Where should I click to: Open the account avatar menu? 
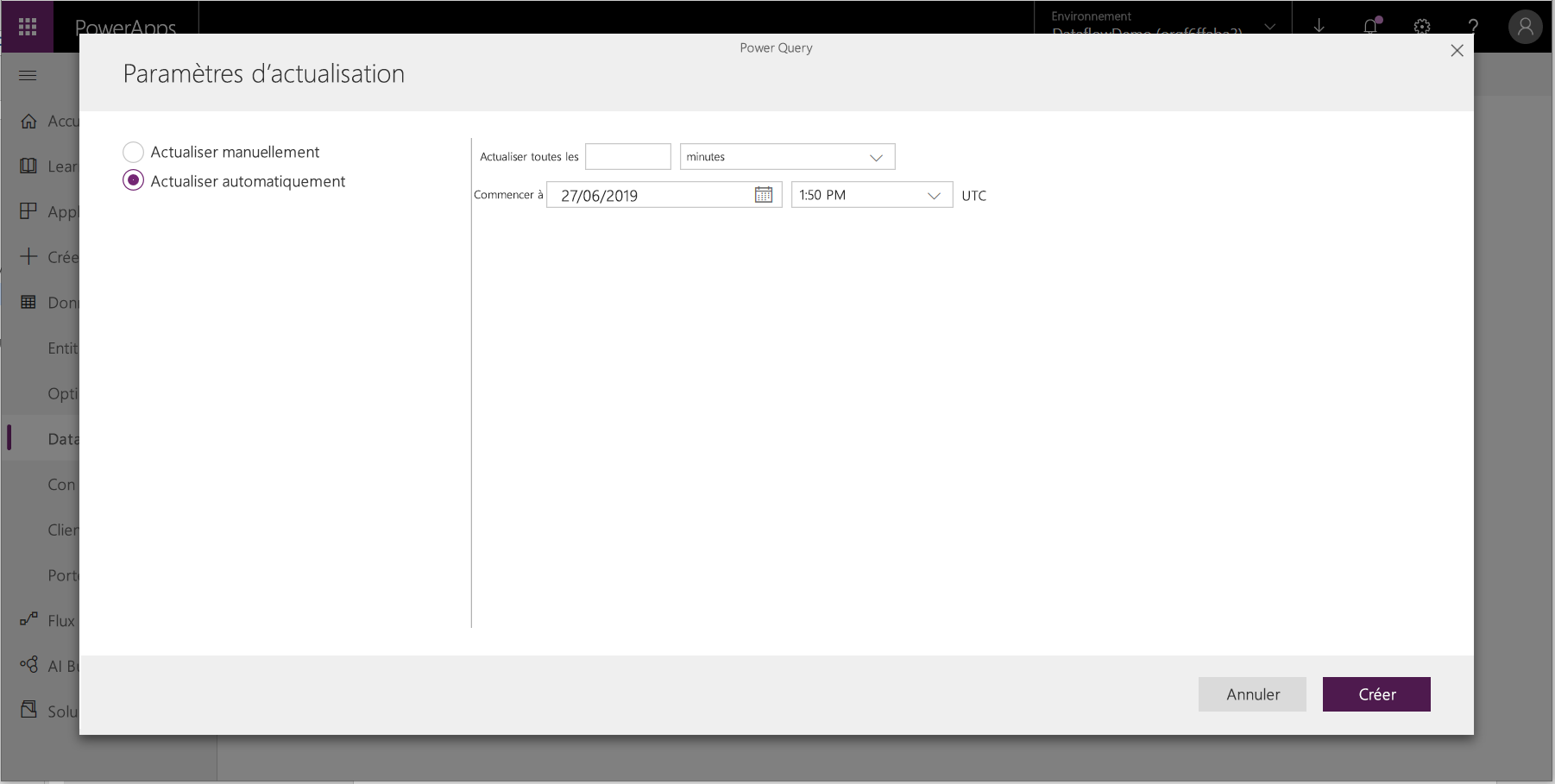(1525, 27)
